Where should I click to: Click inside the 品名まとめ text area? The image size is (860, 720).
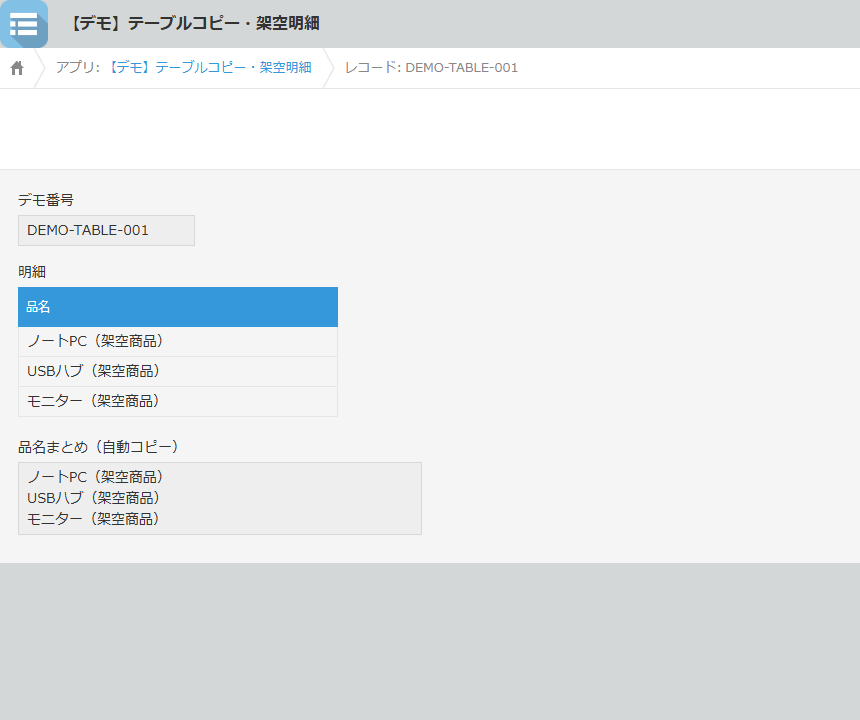220,498
